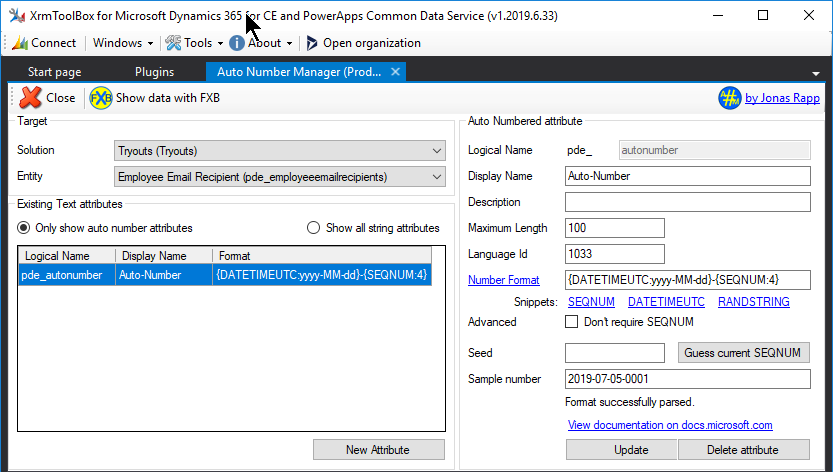Click the Close toolbar button label

61,98
